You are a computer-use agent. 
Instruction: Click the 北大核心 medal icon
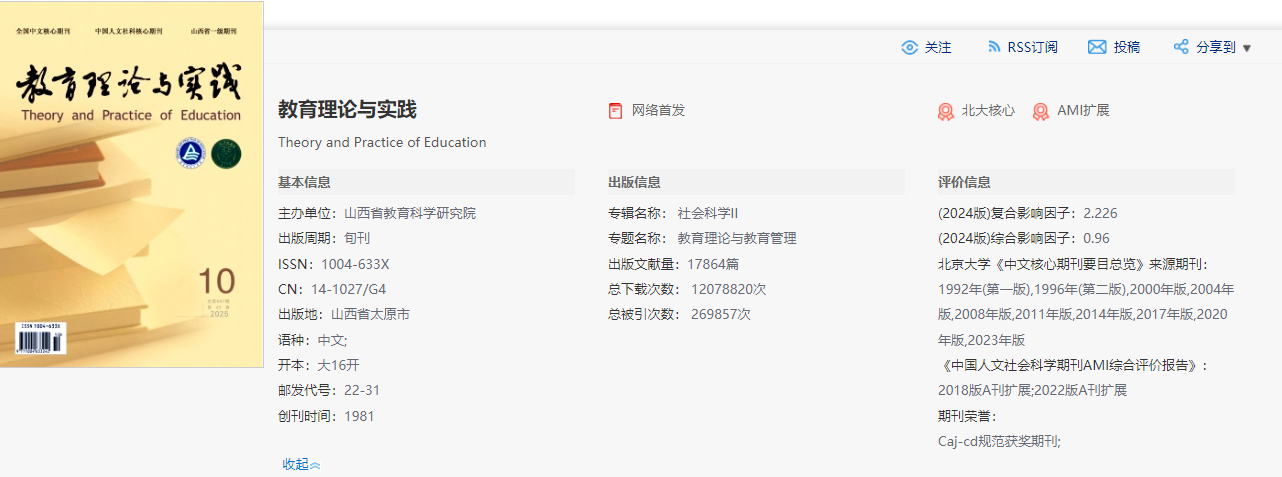(x=945, y=111)
